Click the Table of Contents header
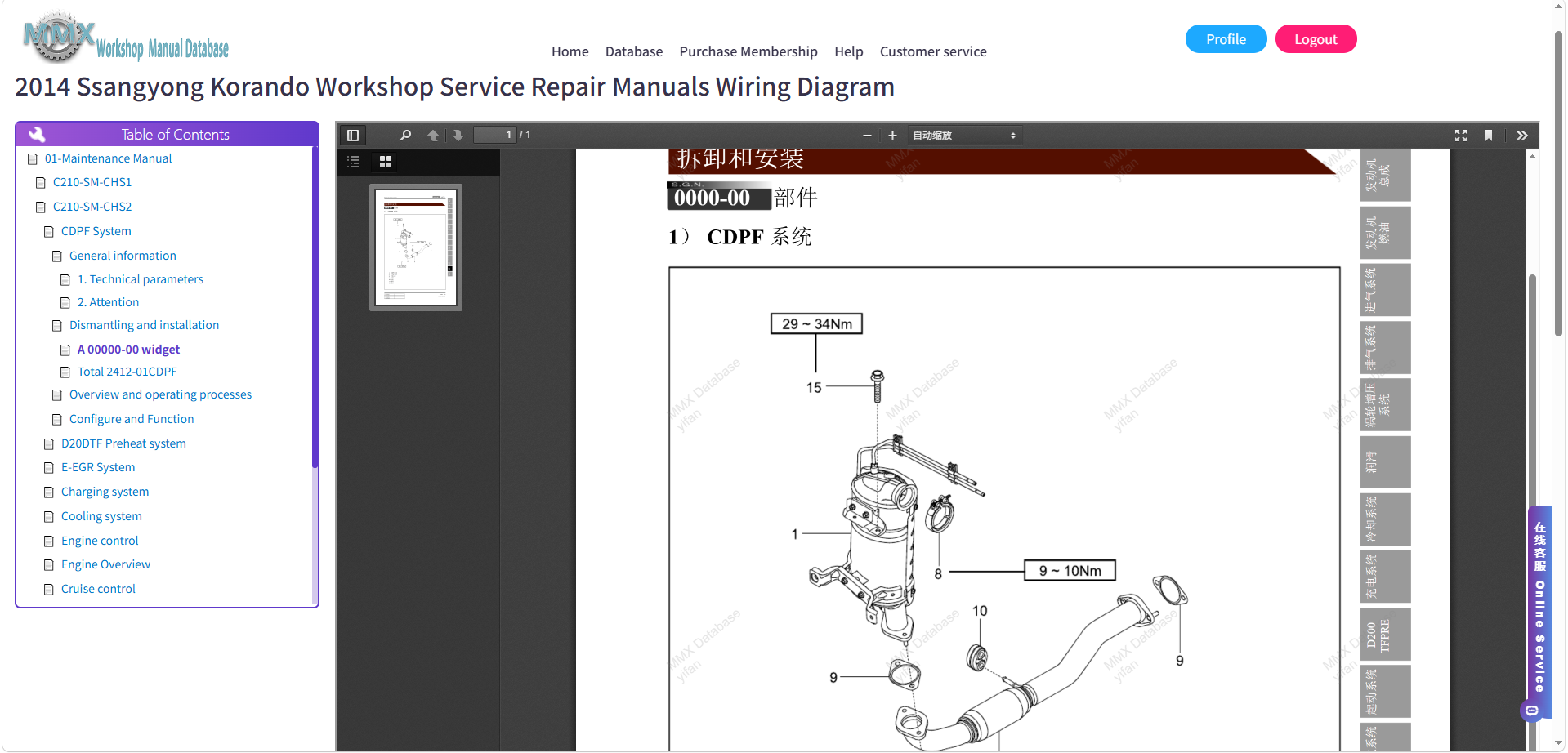This screenshot has height=753, width=1568. click(x=167, y=134)
